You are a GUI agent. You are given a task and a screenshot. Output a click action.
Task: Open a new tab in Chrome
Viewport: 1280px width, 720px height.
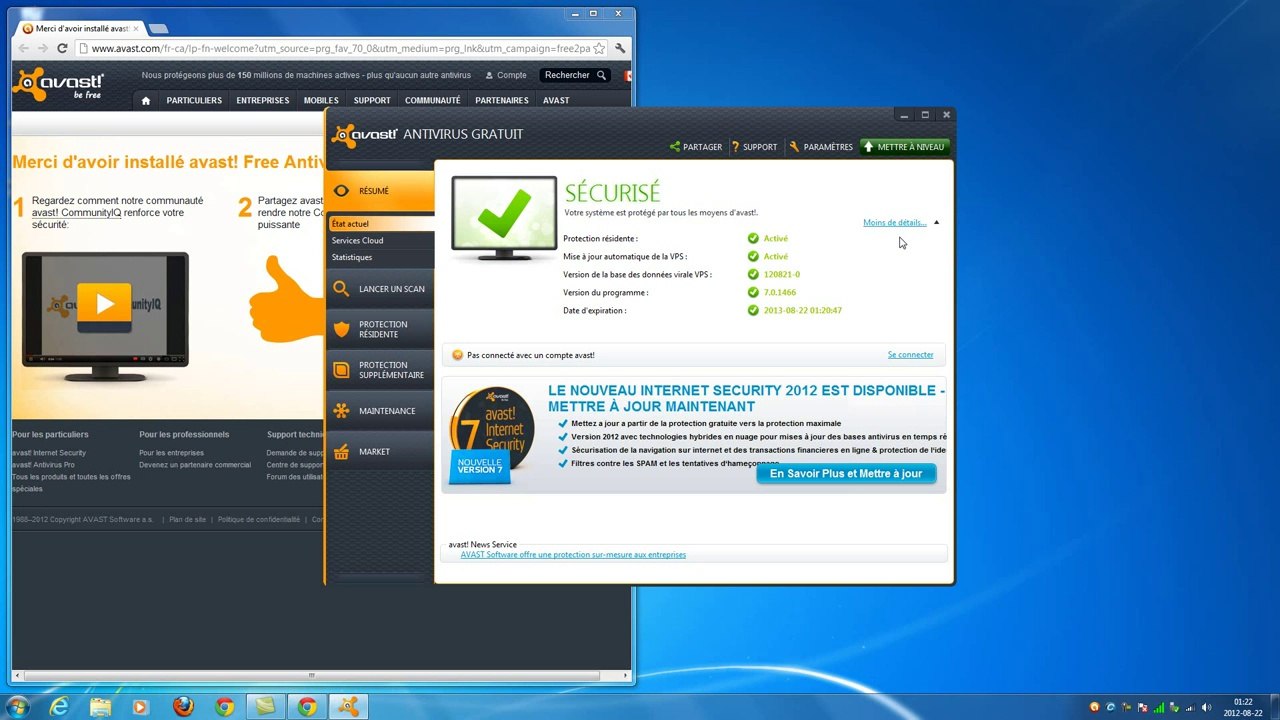(x=158, y=28)
